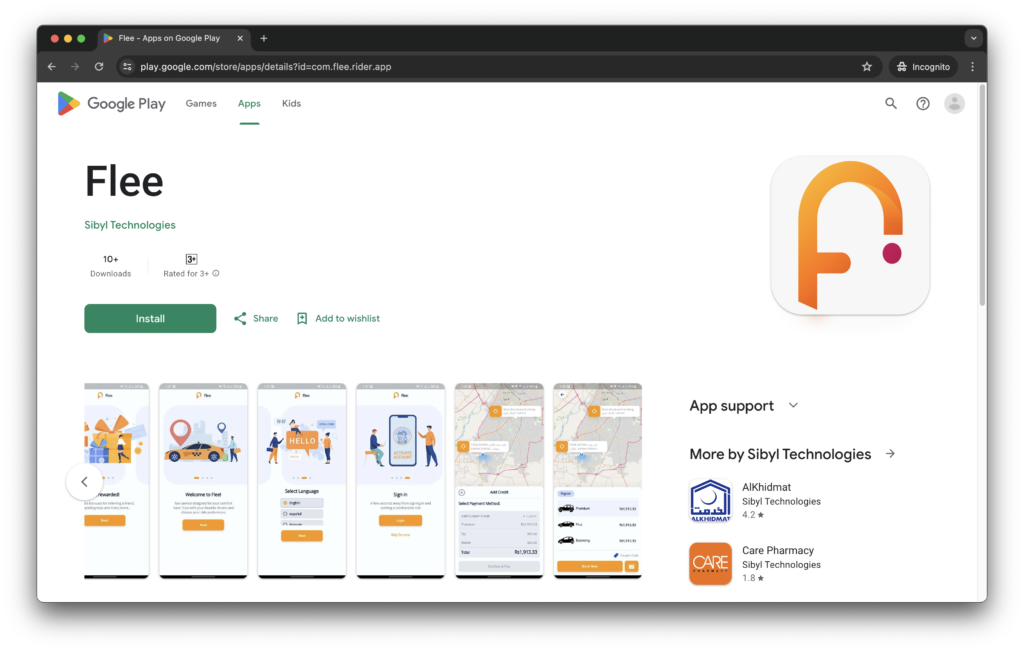This screenshot has width=1024, height=651.
Task: Go back with the browser arrow
Action: click(52, 67)
